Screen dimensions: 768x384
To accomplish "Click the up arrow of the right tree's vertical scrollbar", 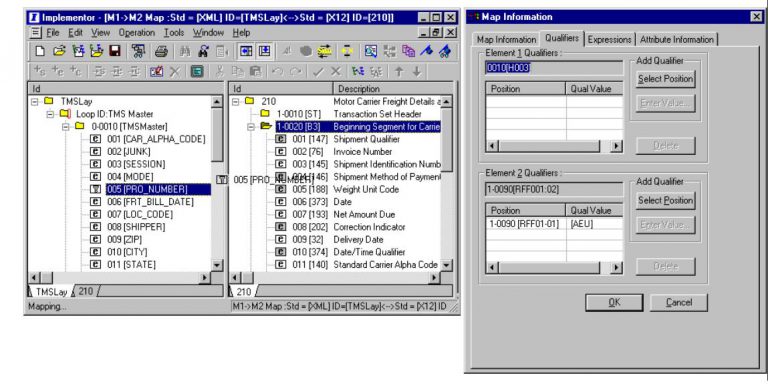I will tap(446, 102).
